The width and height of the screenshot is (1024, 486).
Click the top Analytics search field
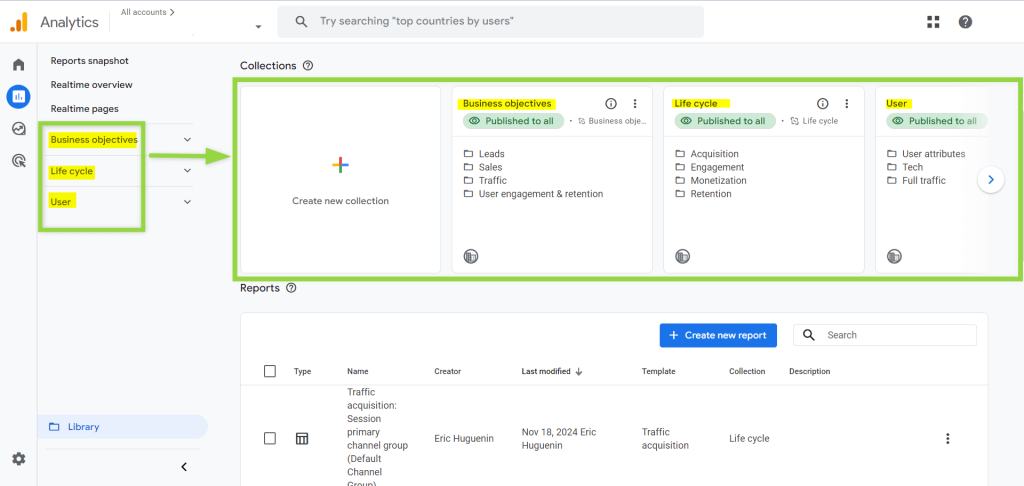click(x=490, y=22)
